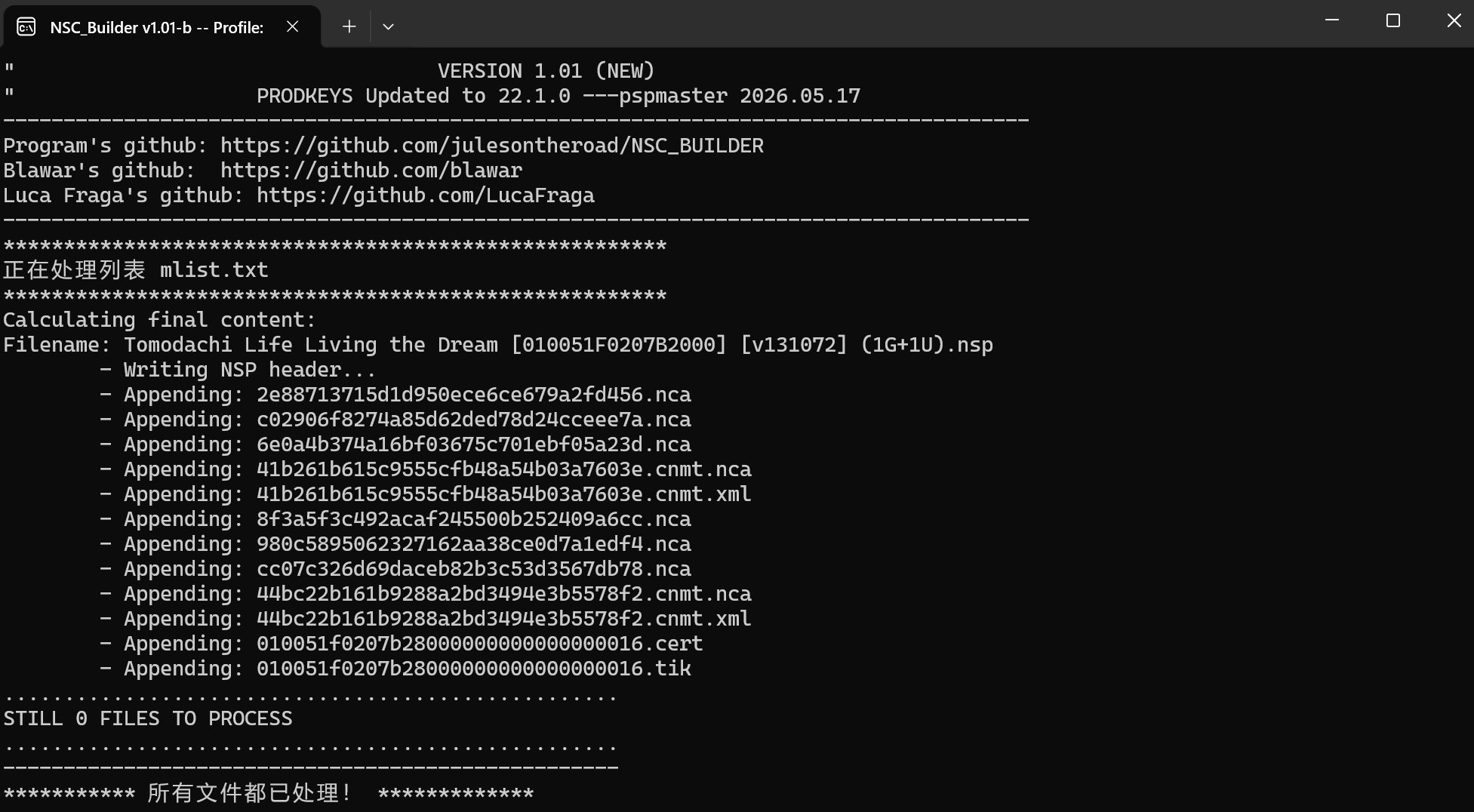The height and width of the screenshot is (812, 1474).
Task: Open the julesontheroad NSC_BUILDER github link
Action: [492, 146]
